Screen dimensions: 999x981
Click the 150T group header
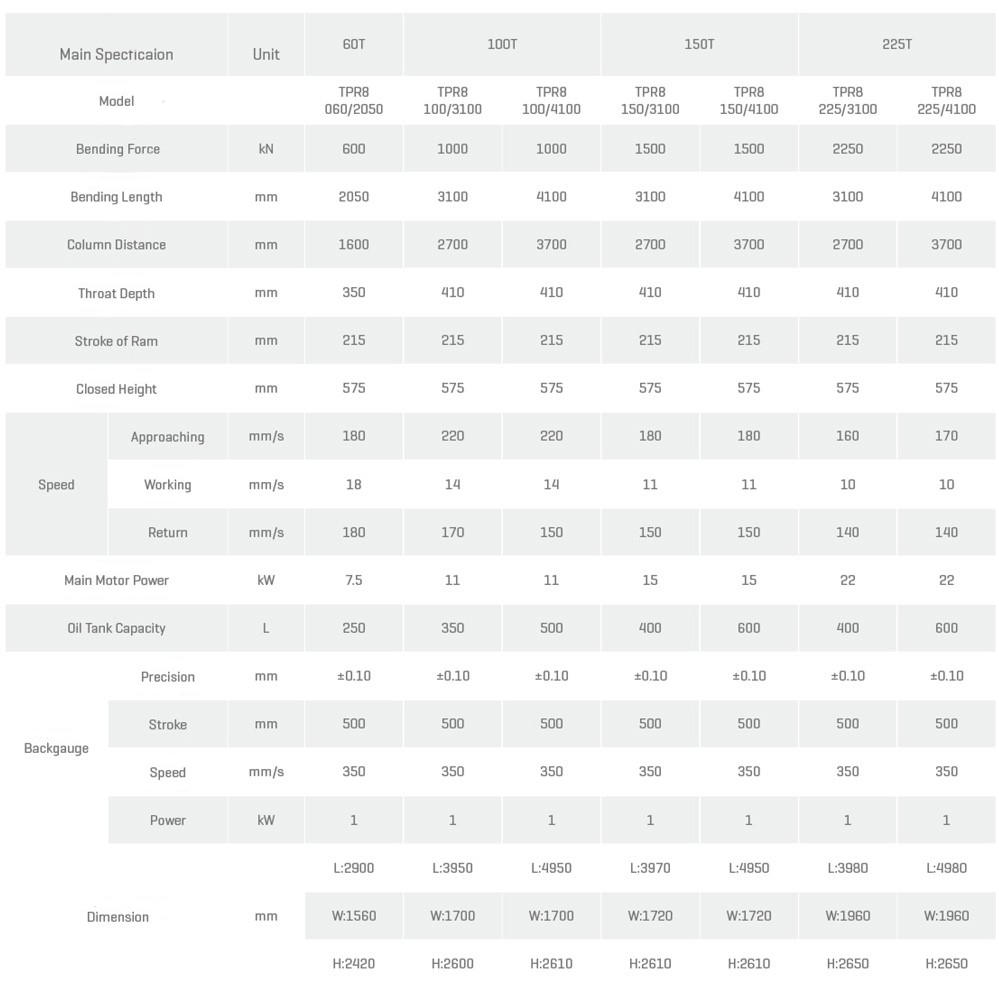pos(699,44)
